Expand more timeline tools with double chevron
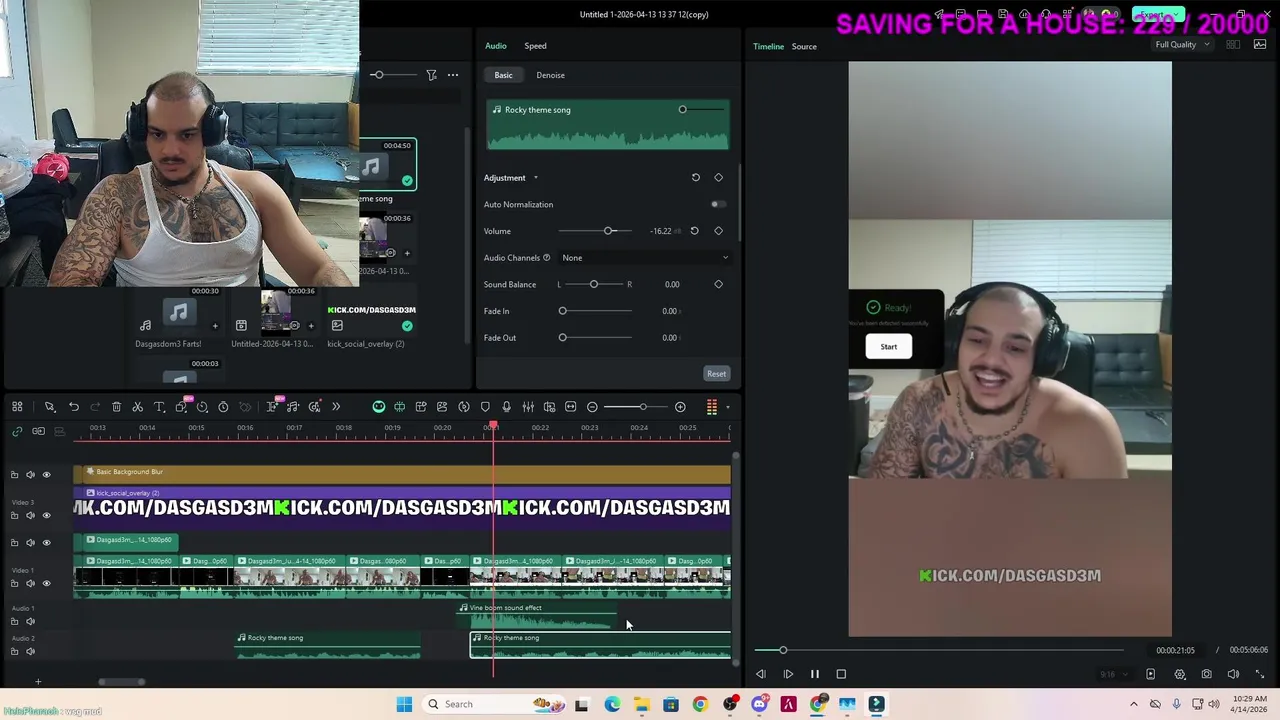Viewport: 1280px width, 720px height. pos(336,407)
